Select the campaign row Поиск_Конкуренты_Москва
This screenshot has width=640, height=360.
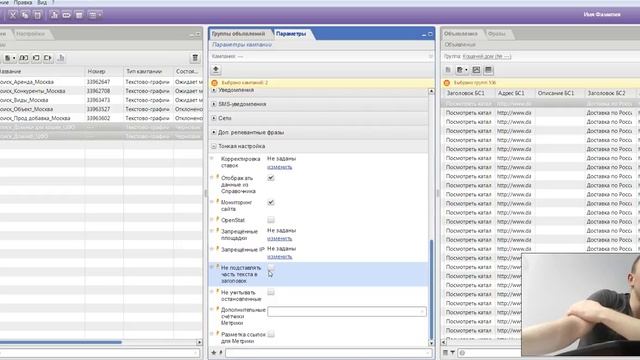tap(101, 91)
